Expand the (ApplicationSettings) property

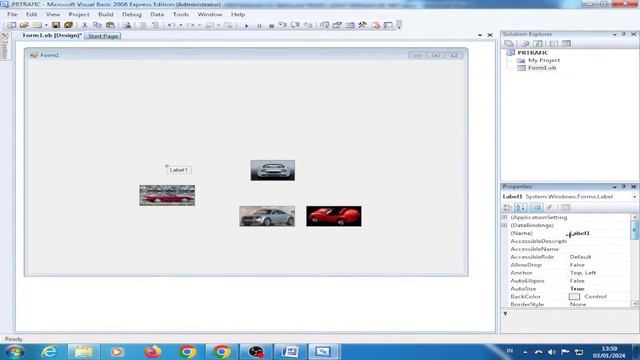pos(504,218)
